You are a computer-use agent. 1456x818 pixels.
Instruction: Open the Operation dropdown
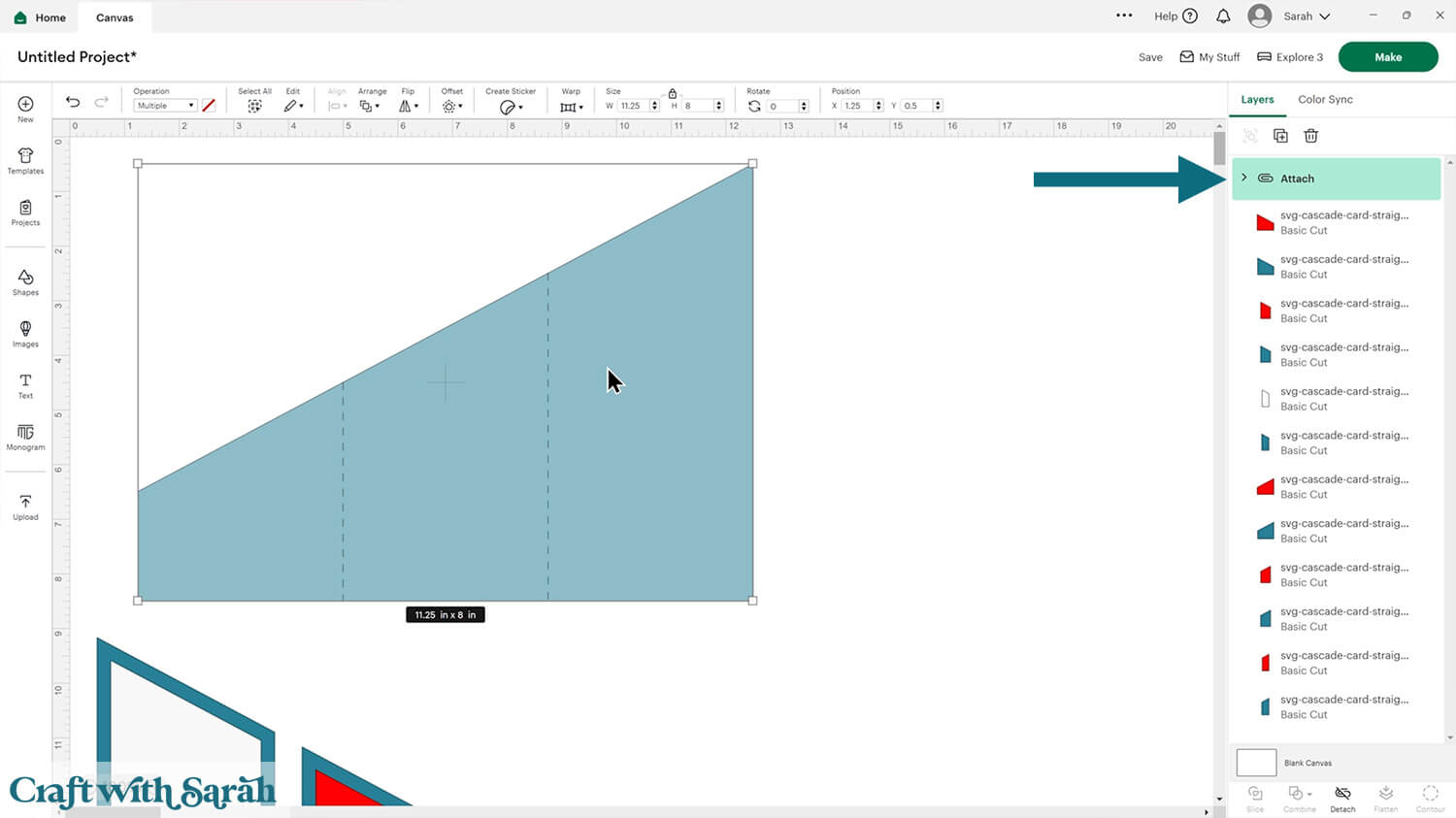tap(164, 106)
